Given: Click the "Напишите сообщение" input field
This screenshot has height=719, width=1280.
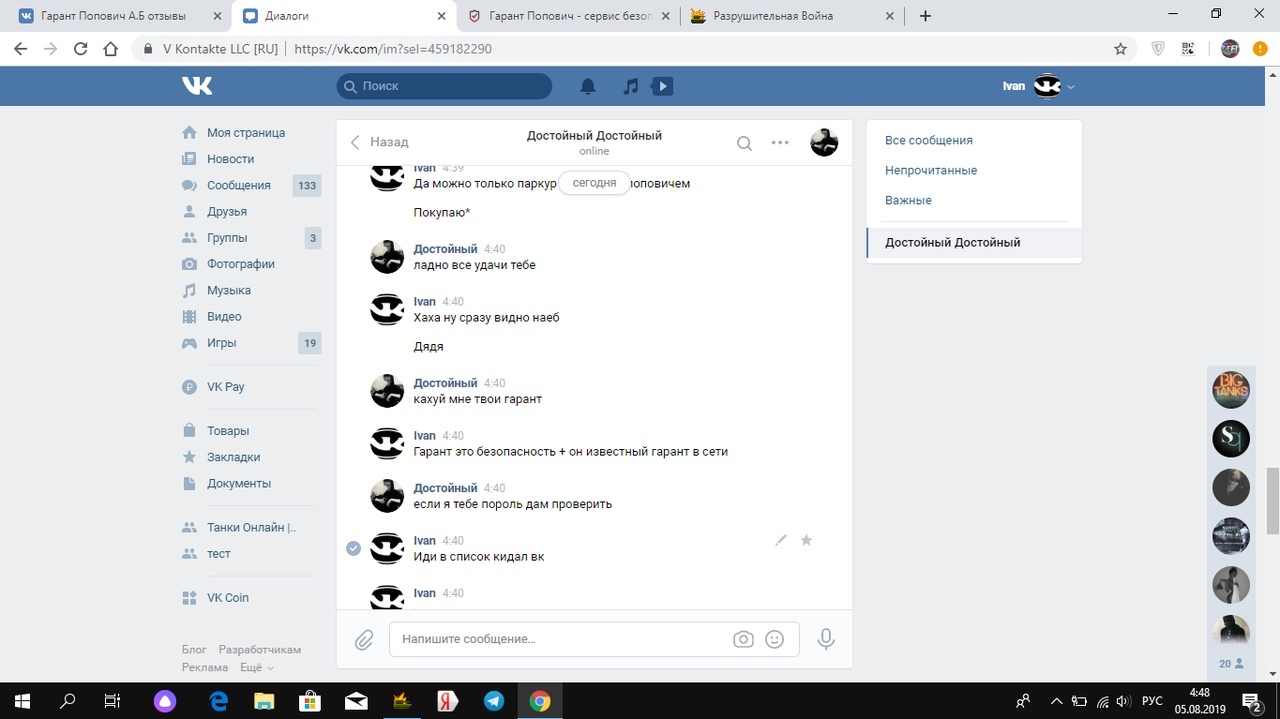Looking at the screenshot, I should click(560, 639).
